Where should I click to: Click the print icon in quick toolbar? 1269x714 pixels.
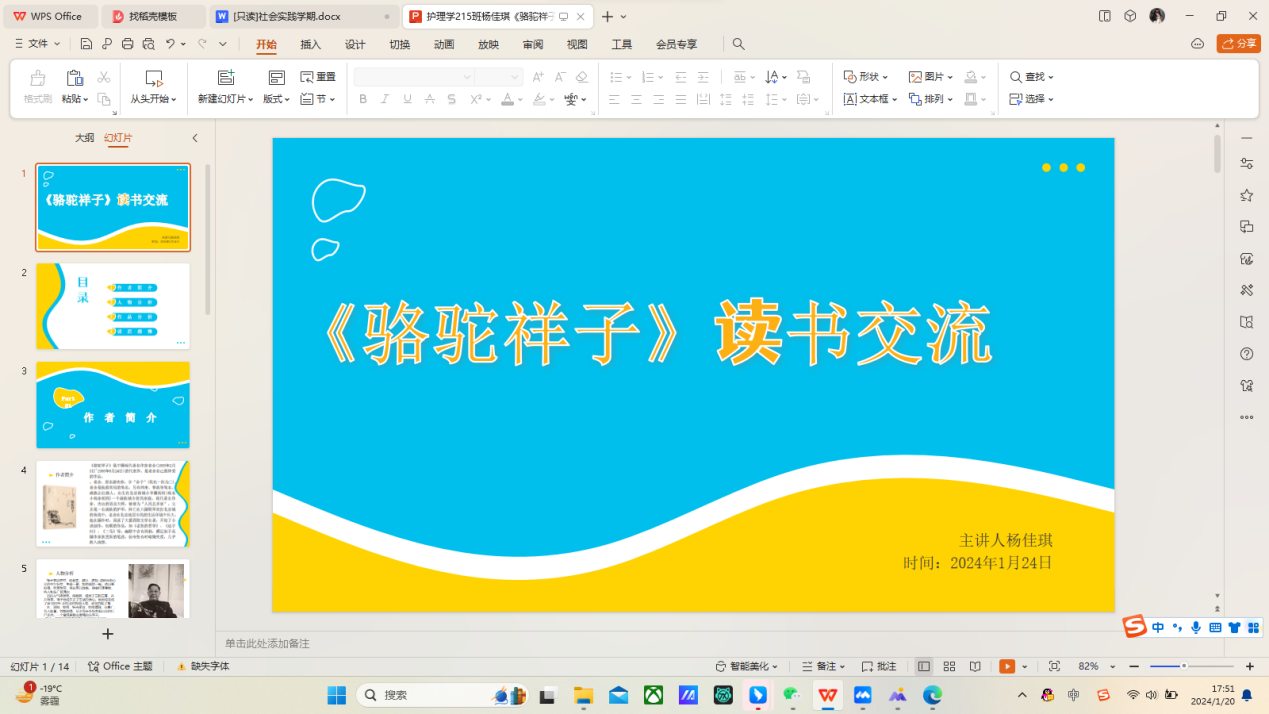coord(127,44)
